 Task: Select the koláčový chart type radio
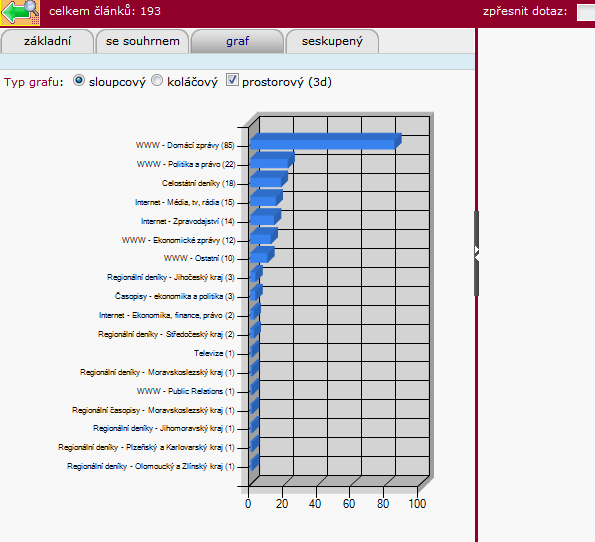pos(157,80)
